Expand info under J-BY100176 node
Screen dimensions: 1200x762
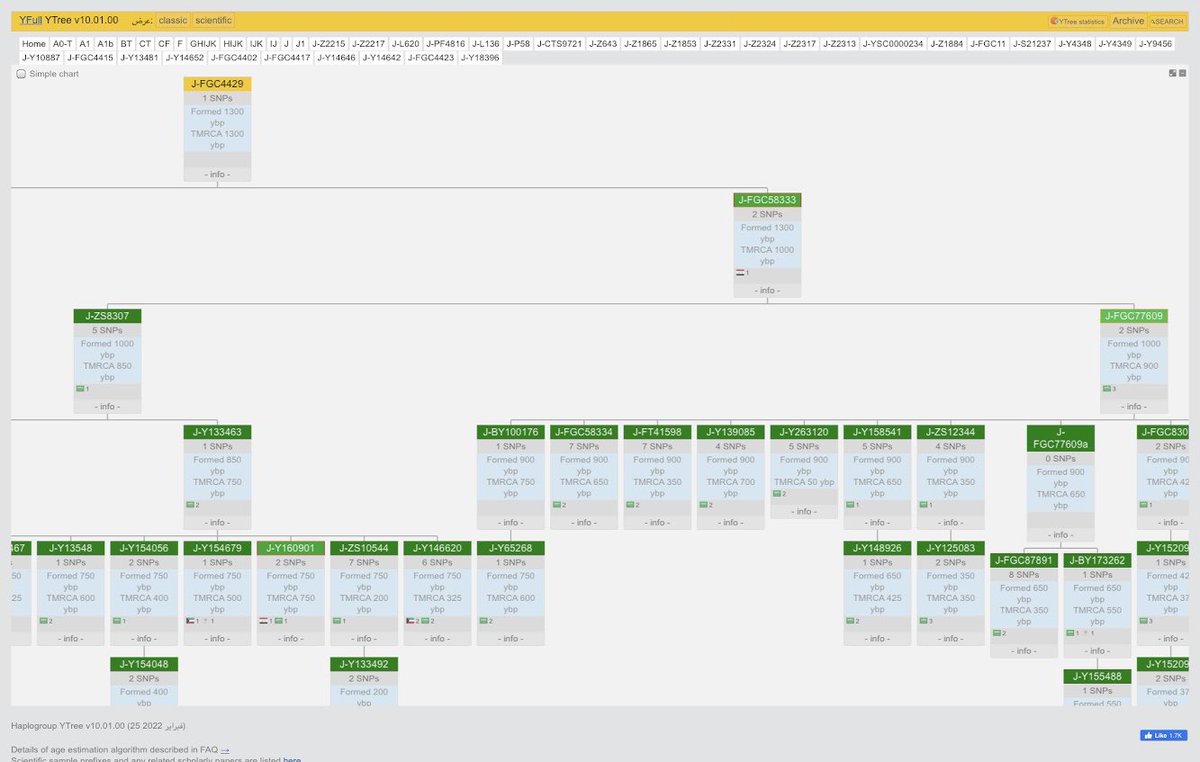coord(511,522)
